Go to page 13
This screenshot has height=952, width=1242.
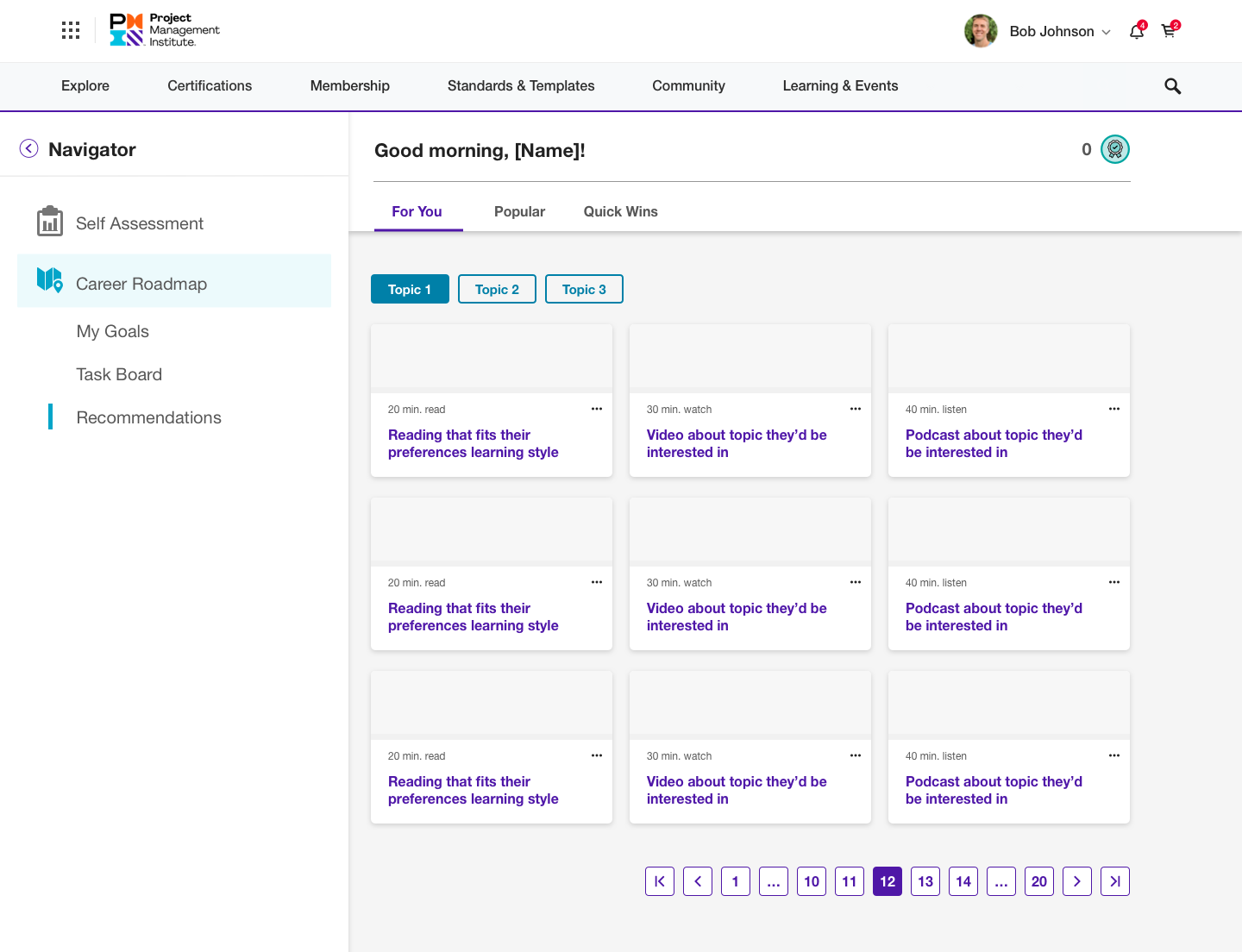(925, 881)
